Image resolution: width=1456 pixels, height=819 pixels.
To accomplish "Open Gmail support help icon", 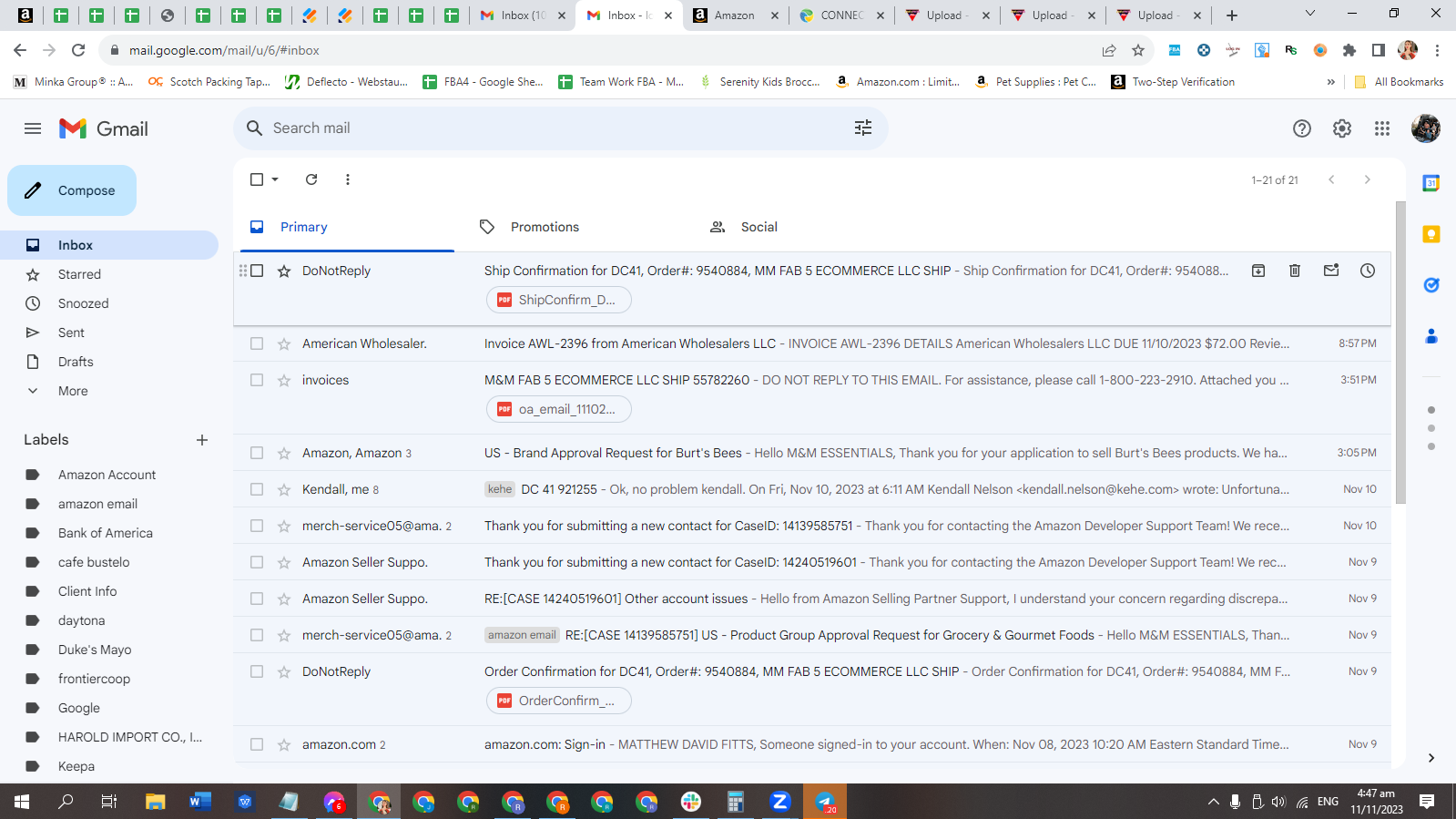I will pos(1302,128).
